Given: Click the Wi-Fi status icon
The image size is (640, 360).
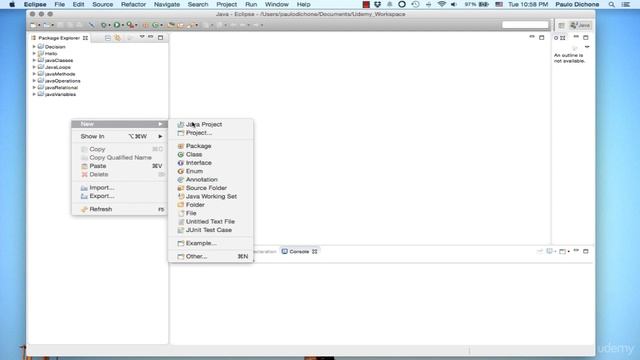Looking at the screenshot, I should 441,4.
